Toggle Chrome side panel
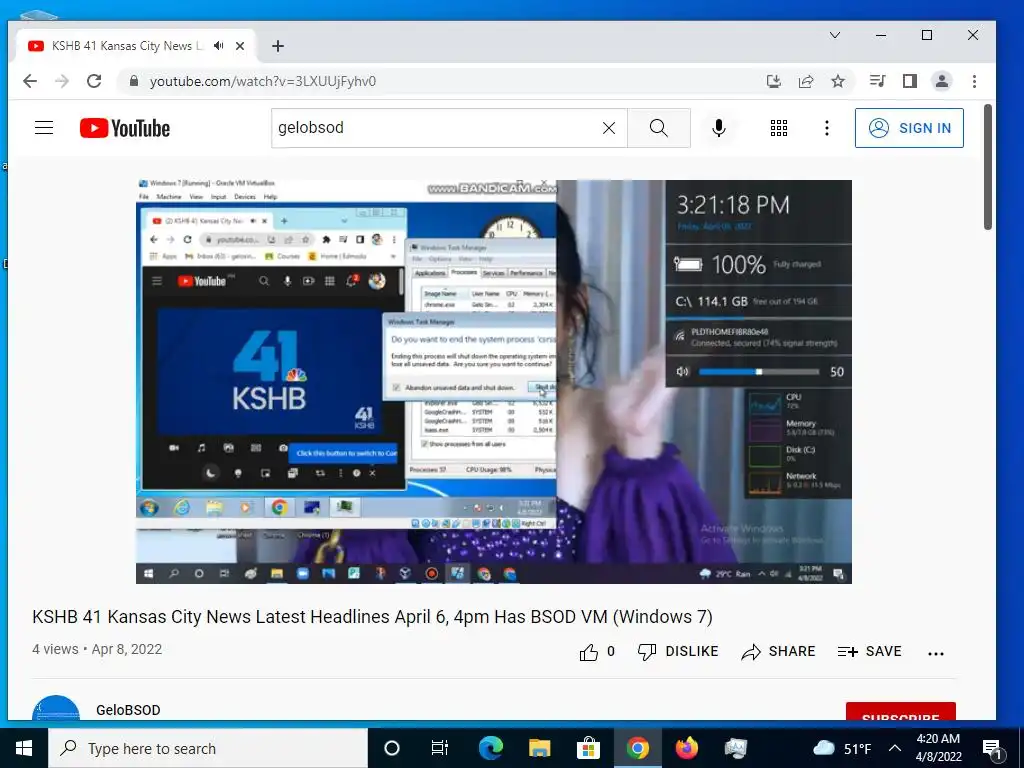The width and height of the screenshot is (1024, 768). [910, 81]
